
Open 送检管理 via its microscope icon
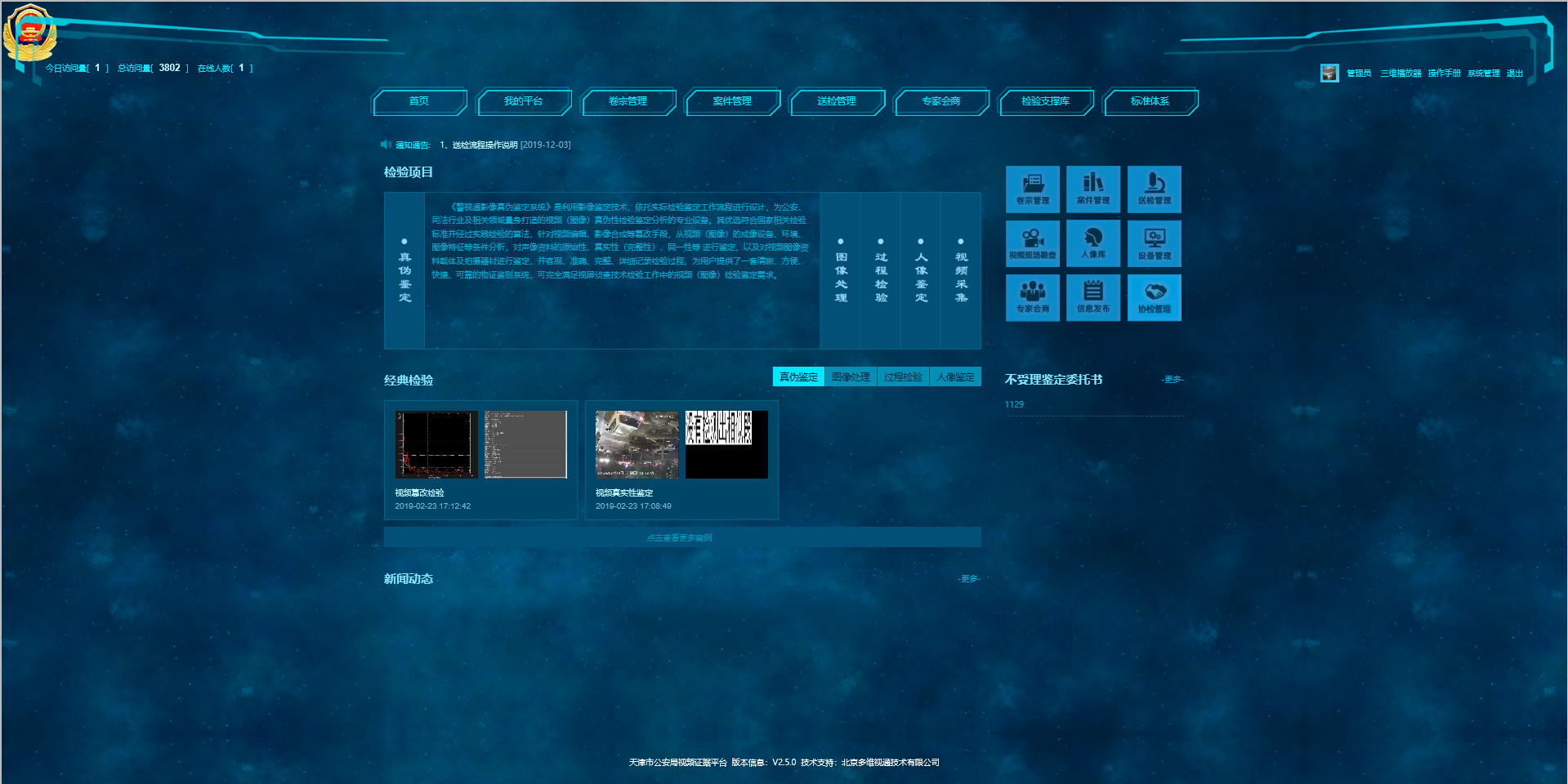(1154, 189)
